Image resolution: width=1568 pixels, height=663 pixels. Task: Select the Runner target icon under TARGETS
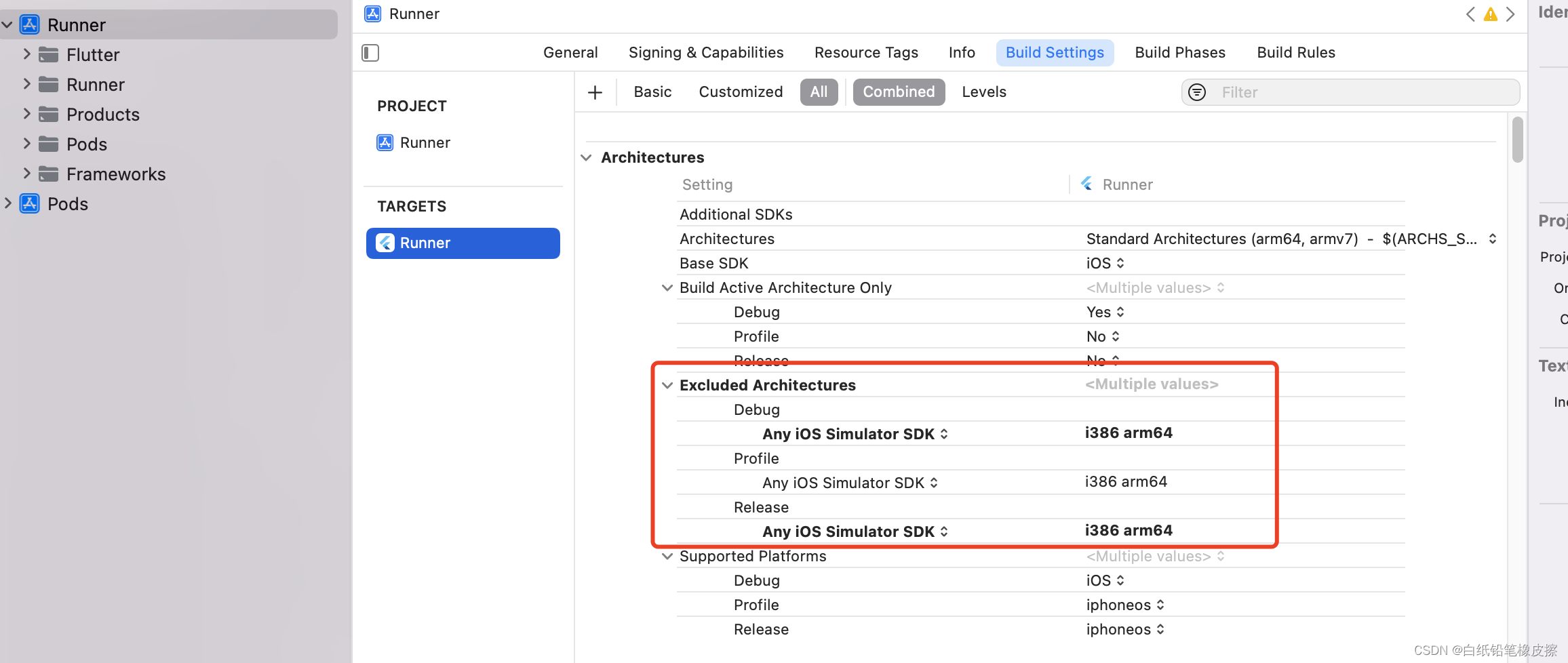click(385, 243)
